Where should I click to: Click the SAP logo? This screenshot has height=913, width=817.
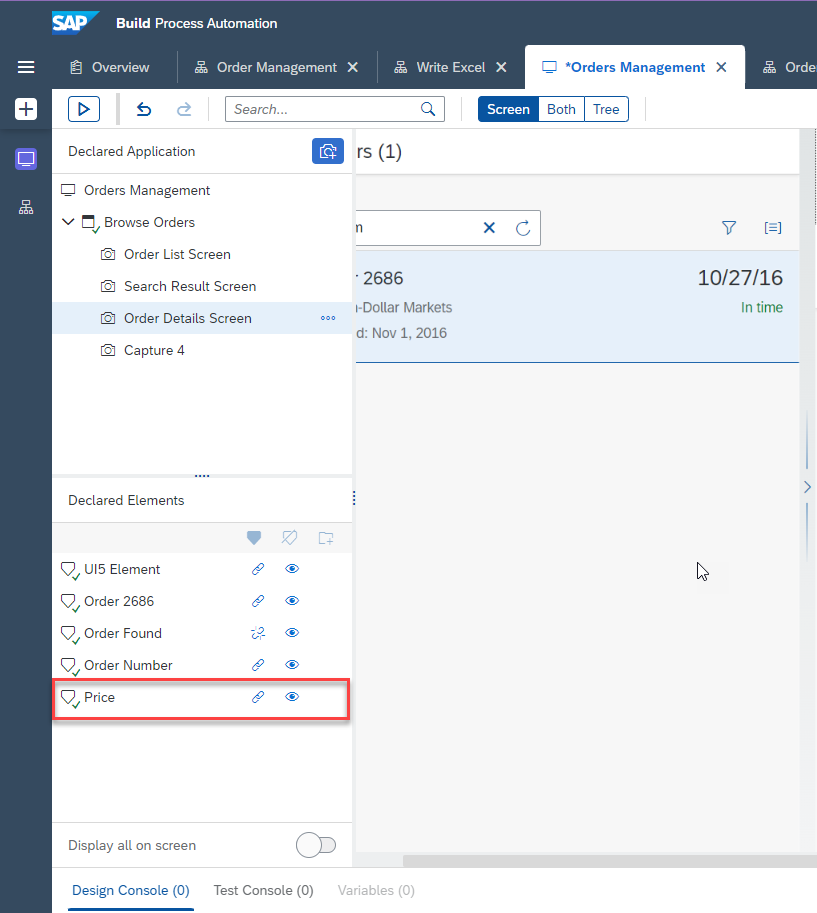[x=75, y=23]
